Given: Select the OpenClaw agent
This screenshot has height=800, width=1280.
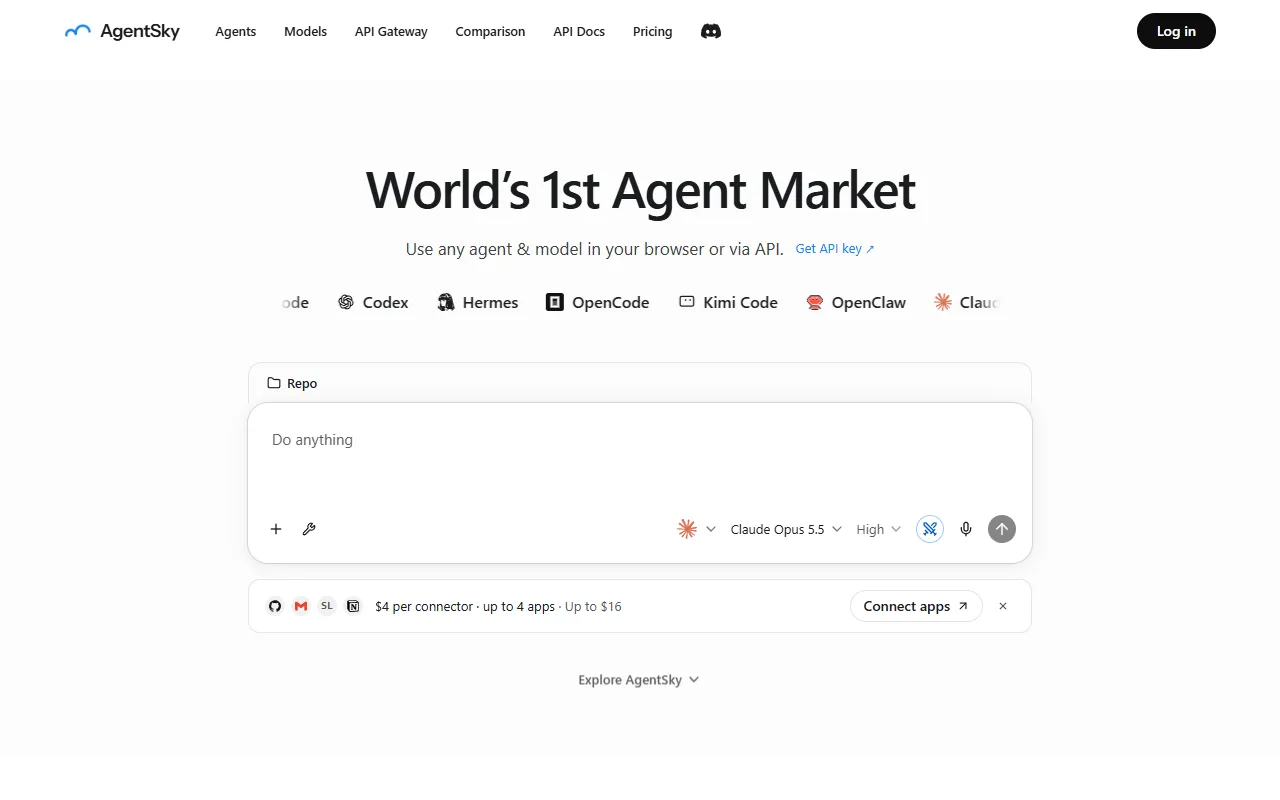Looking at the screenshot, I should click(x=856, y=302).
